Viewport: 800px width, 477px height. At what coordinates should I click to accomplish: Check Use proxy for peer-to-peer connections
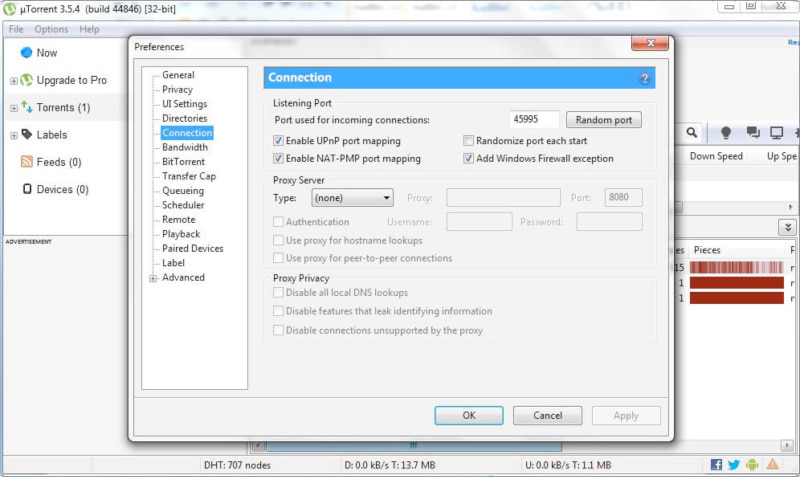278,258
